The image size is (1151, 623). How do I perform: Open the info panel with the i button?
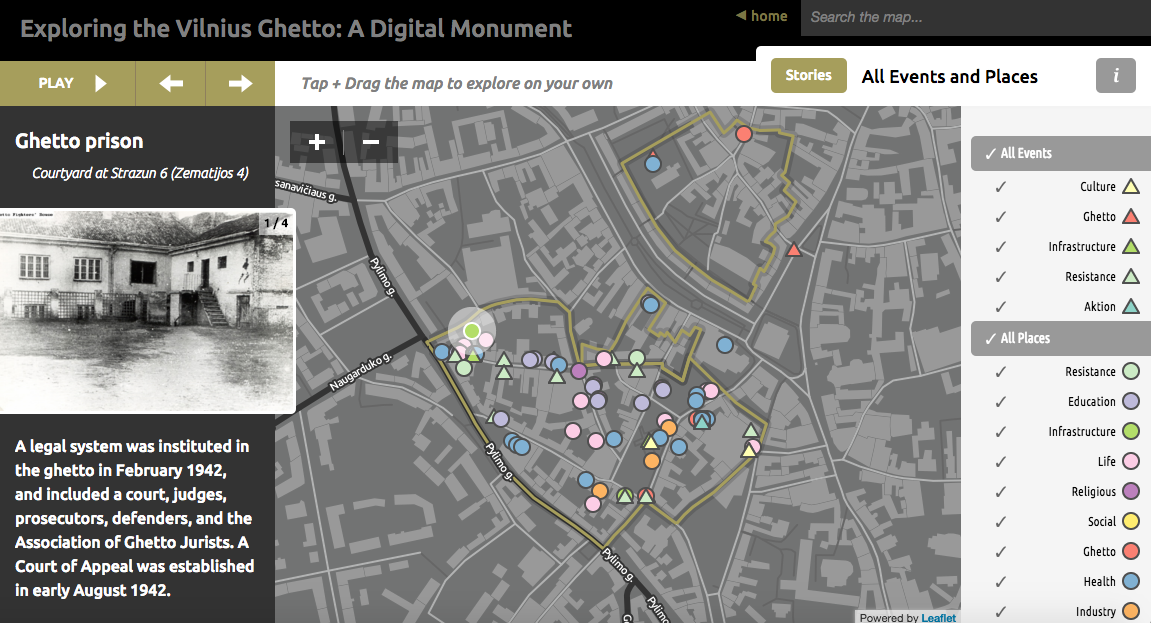(x=1115, y=76)
